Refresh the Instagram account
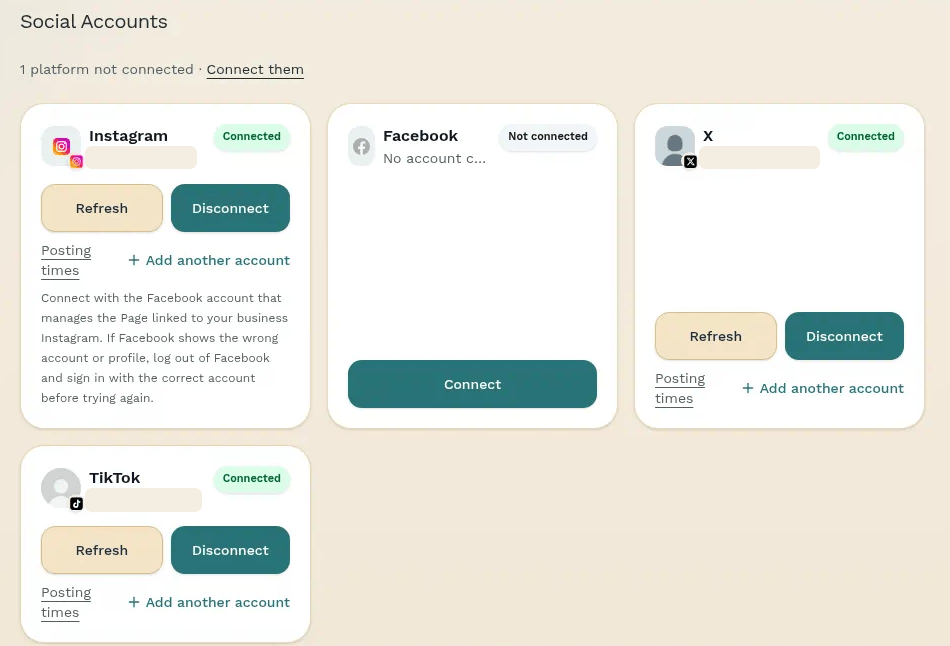950x646 pixels. (102, 208)
